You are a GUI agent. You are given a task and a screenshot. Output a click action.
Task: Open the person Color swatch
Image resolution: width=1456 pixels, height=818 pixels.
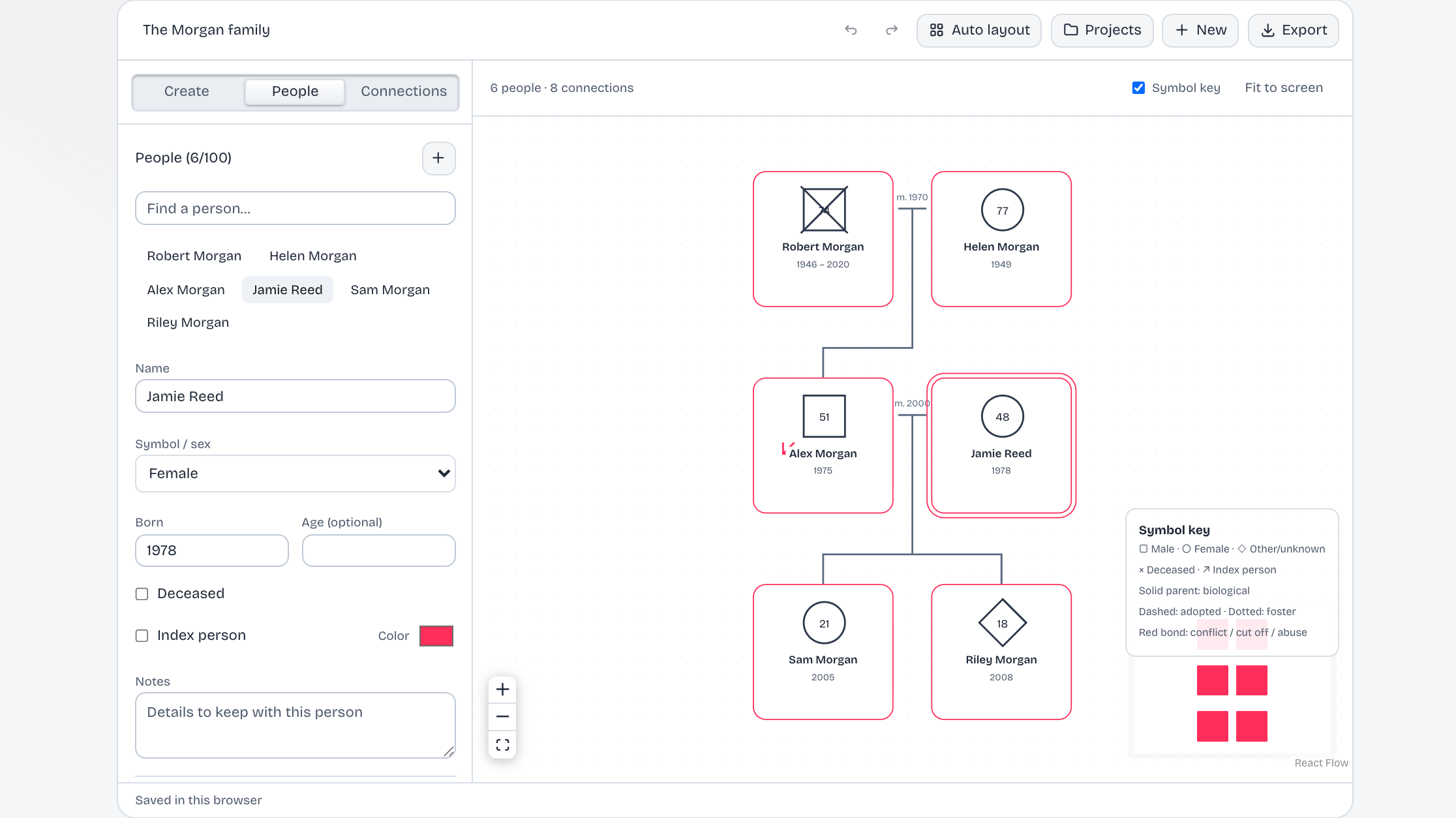pyautogui.click(x=436, y=636)
